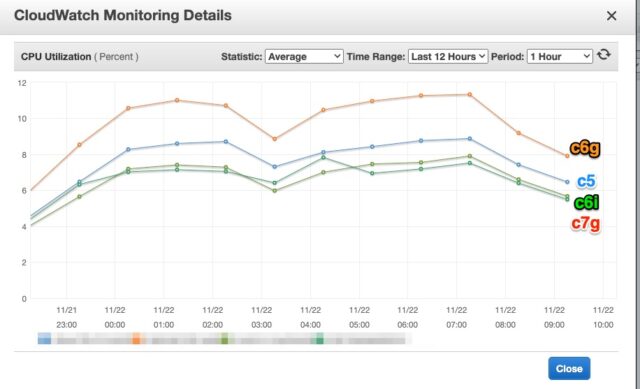The width and height of the screenshot is (640, 389).
Task: Click the y-axis value 12
Action: click(x=22, y=83)
